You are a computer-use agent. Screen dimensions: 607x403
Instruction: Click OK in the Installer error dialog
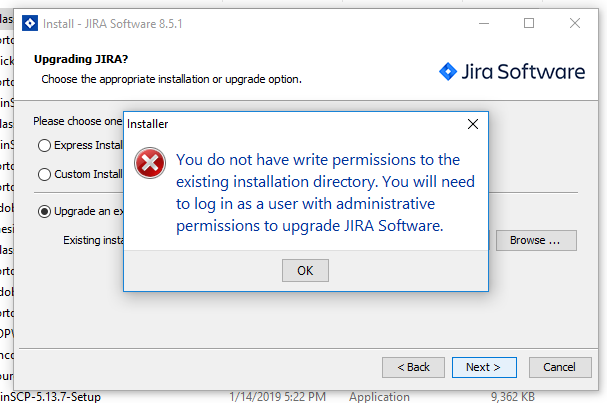[x=305, y=270]
